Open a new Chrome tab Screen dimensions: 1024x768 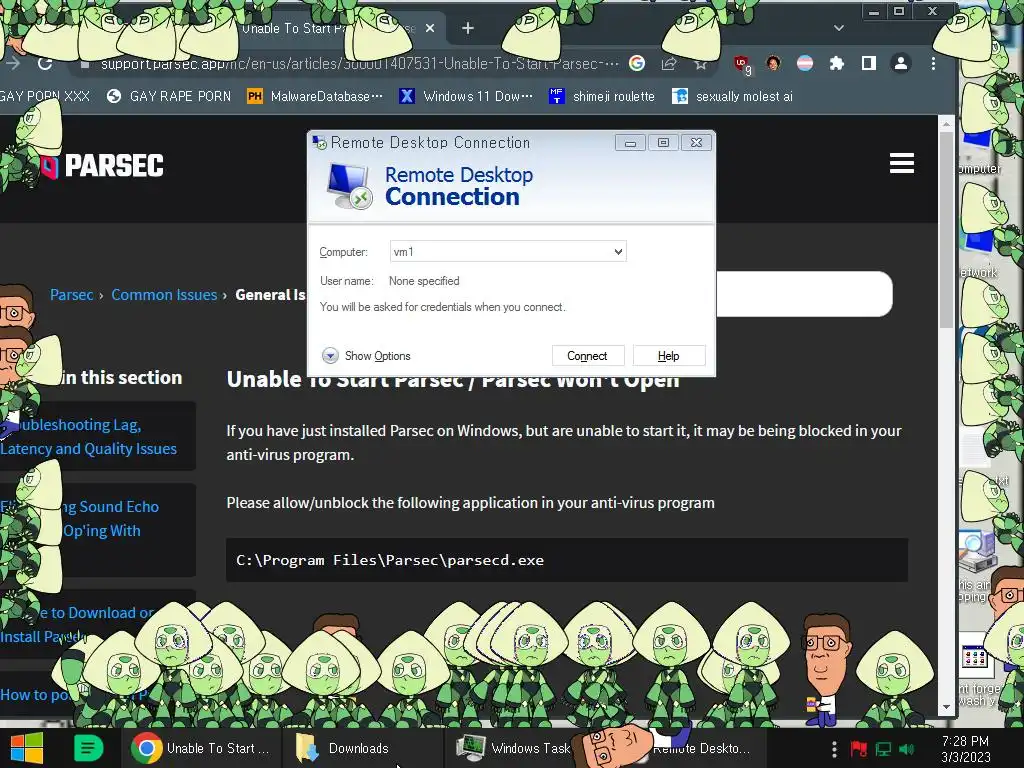point(468,28)
